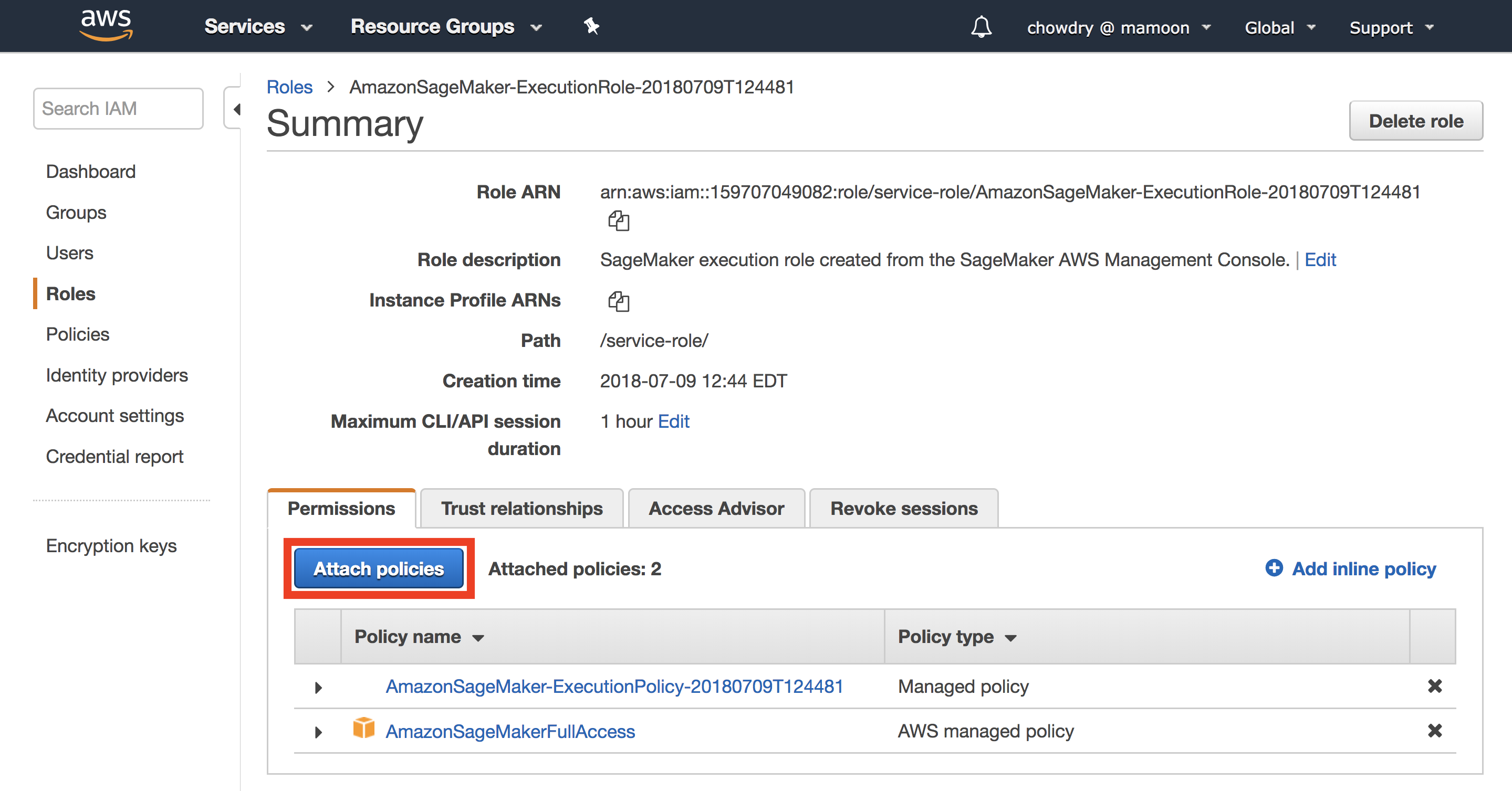The width and height of the screenshot is (1512, 791).
Task: Open the Trust relationships tab
Action: 522,508
